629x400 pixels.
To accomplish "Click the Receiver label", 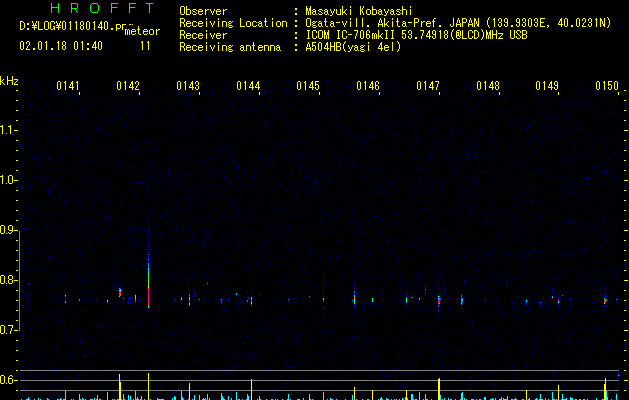I will [203, 35].
